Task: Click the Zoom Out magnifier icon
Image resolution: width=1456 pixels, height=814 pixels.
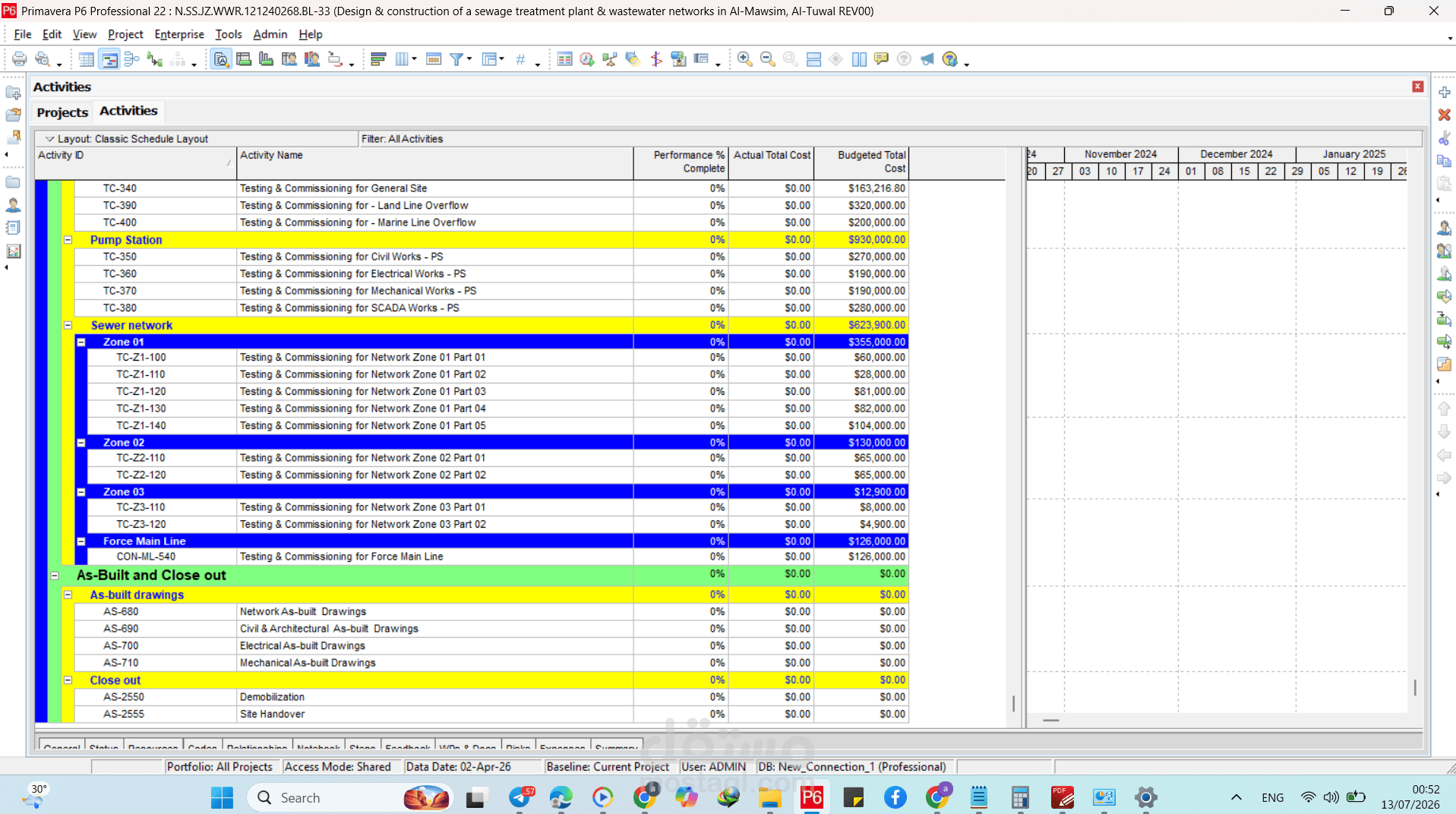Action: click(x=767, y=59)
